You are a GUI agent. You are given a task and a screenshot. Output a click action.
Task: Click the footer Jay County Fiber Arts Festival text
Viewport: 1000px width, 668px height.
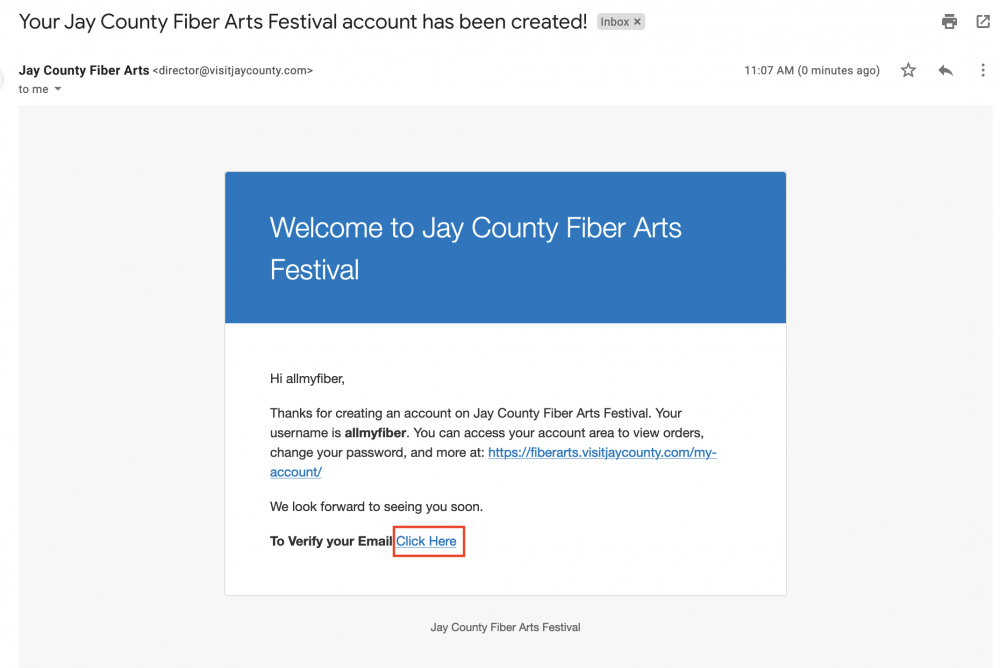click(505, 627)
